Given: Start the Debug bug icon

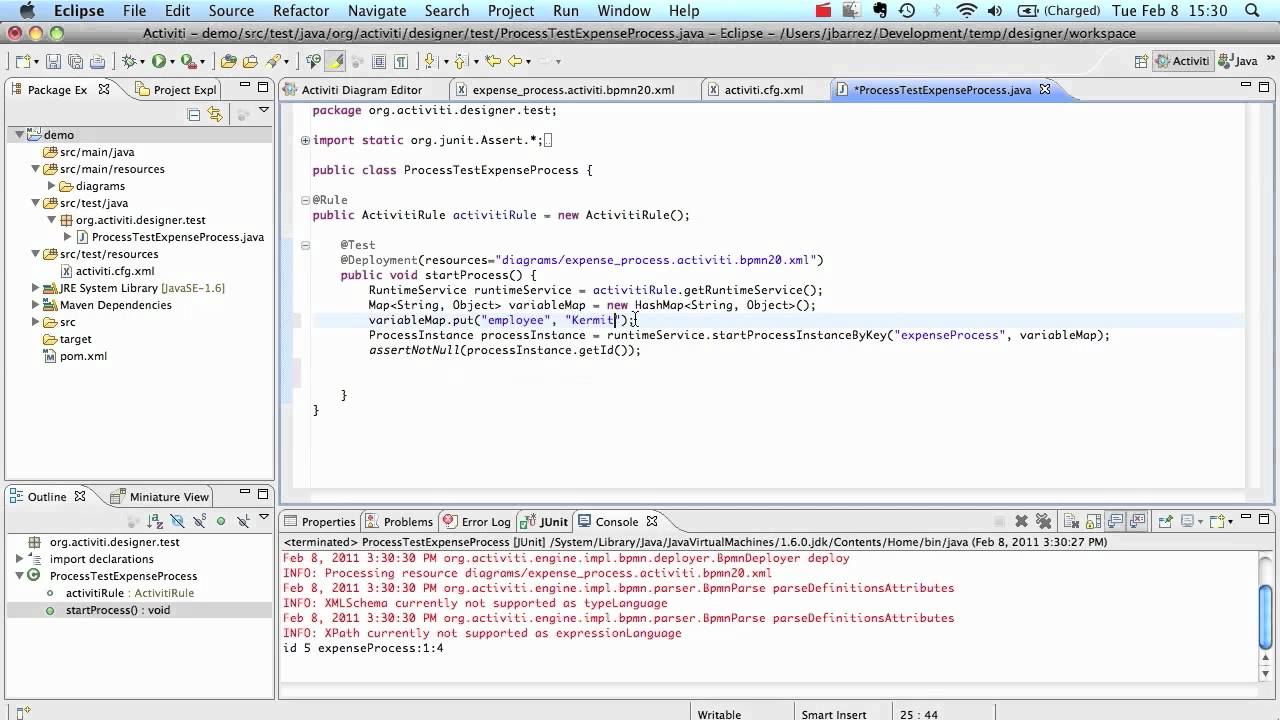Looking at the screenshot, I should click(x=129, y=61).
